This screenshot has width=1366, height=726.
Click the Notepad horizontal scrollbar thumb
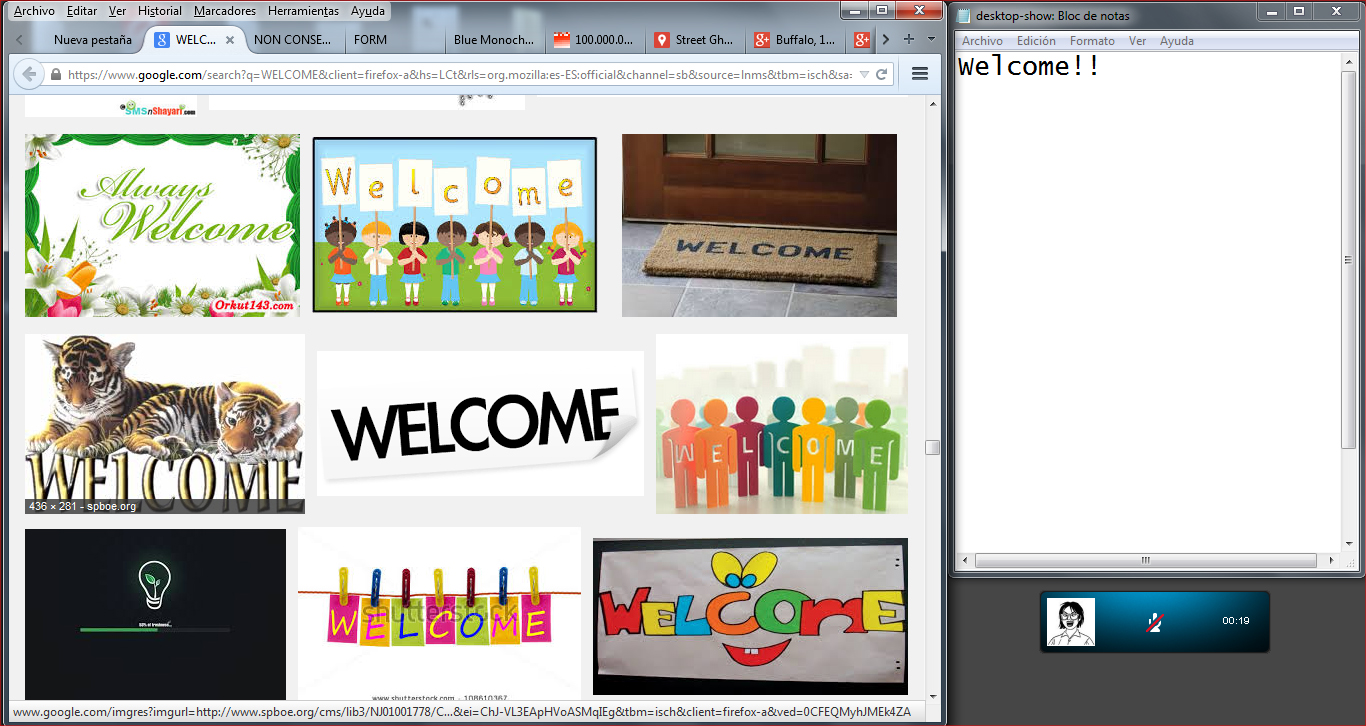pyautogui.click(x=1145, y=561)
